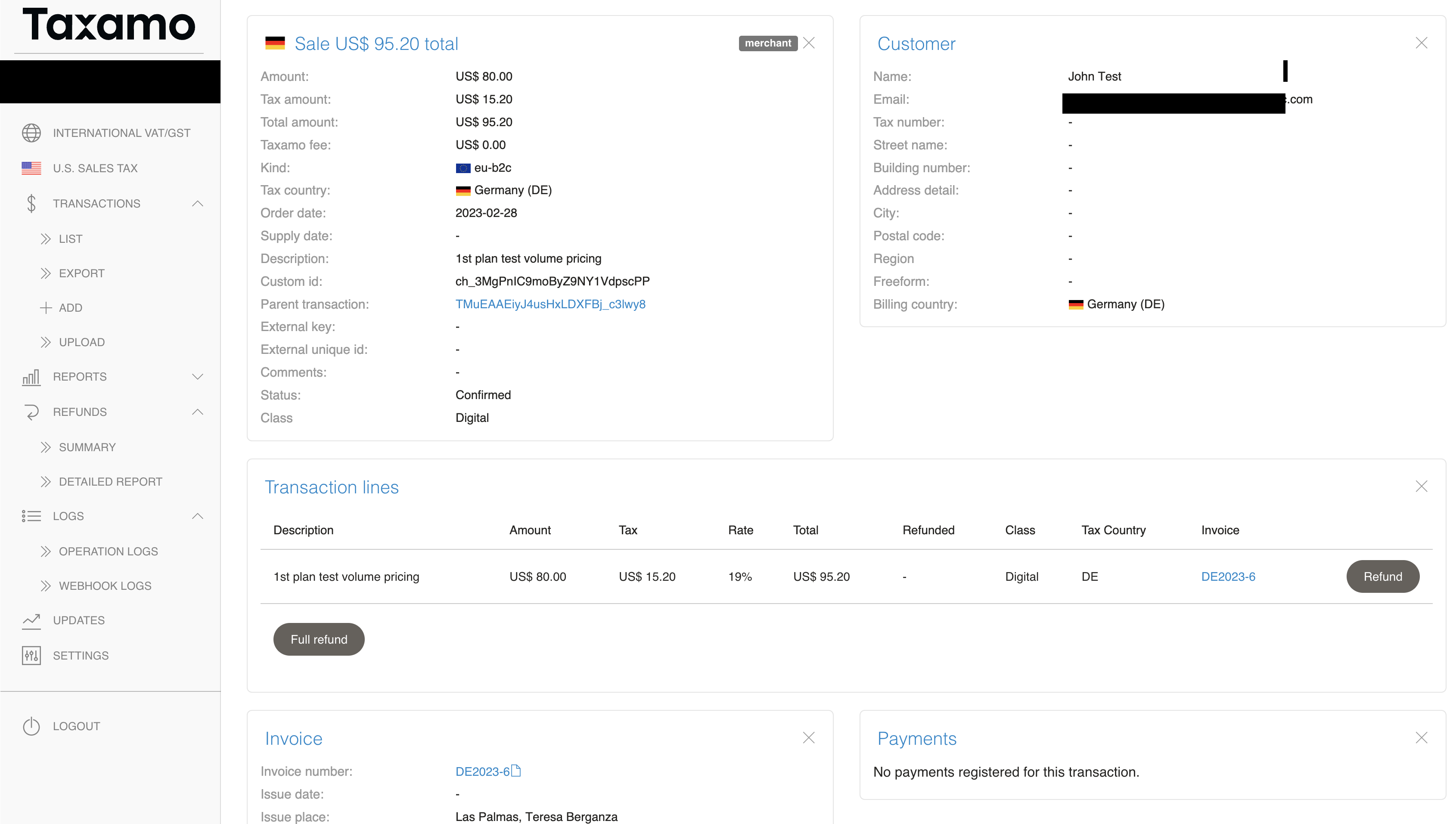1456x824 pixels.
Task: Open Detailed Report under Refunds
Action: click(x=110, y=482)
